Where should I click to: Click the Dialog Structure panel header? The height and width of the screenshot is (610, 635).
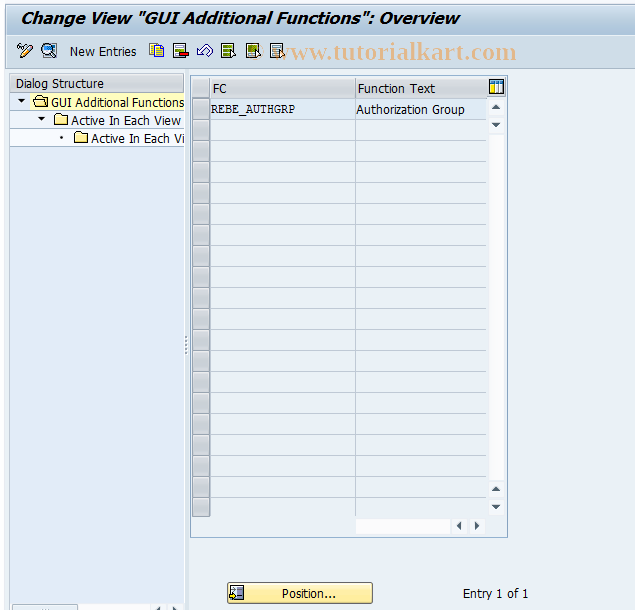pyautogui.click(x=96, y=83)
